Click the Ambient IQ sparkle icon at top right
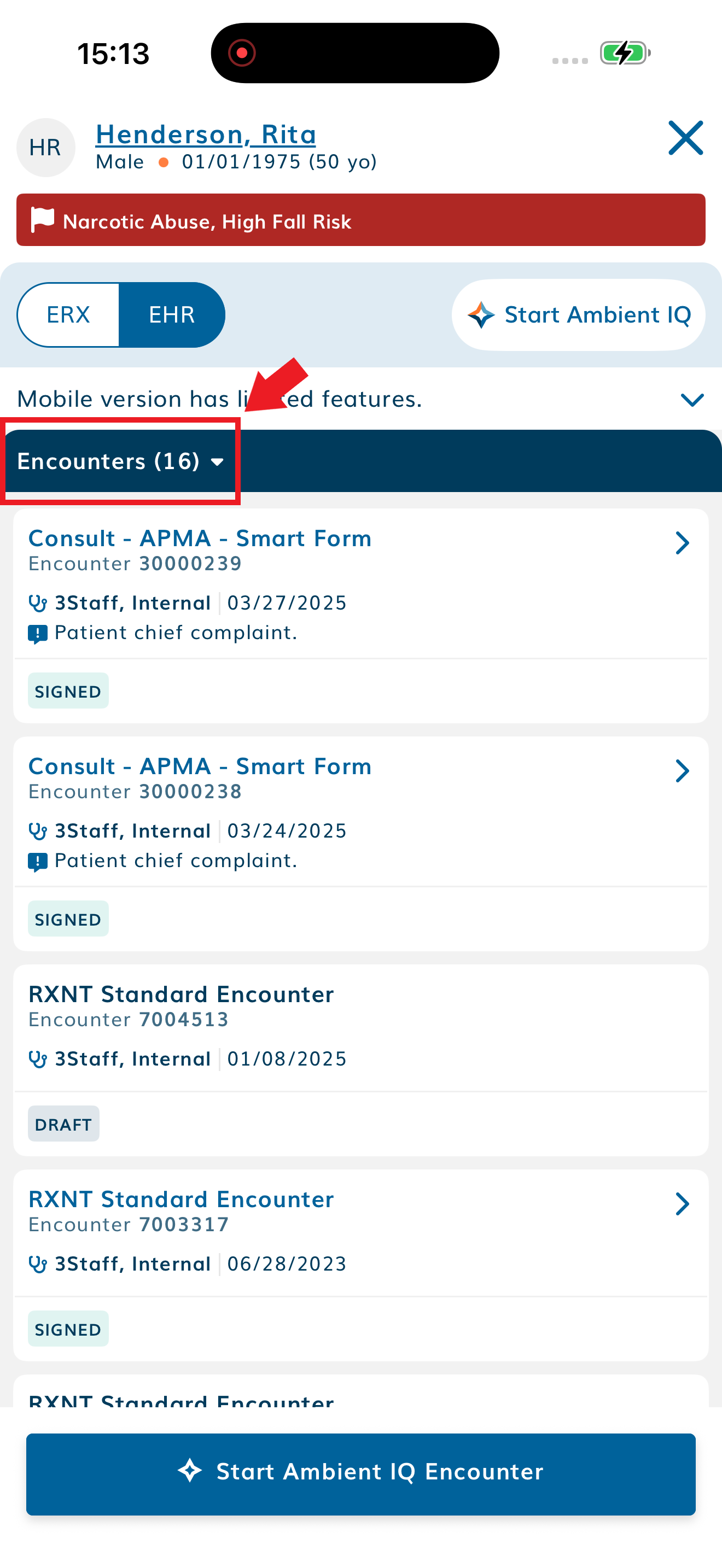The width and height of the screenshot is (722, 1568). pyautogui.click(x=482, y=315)
